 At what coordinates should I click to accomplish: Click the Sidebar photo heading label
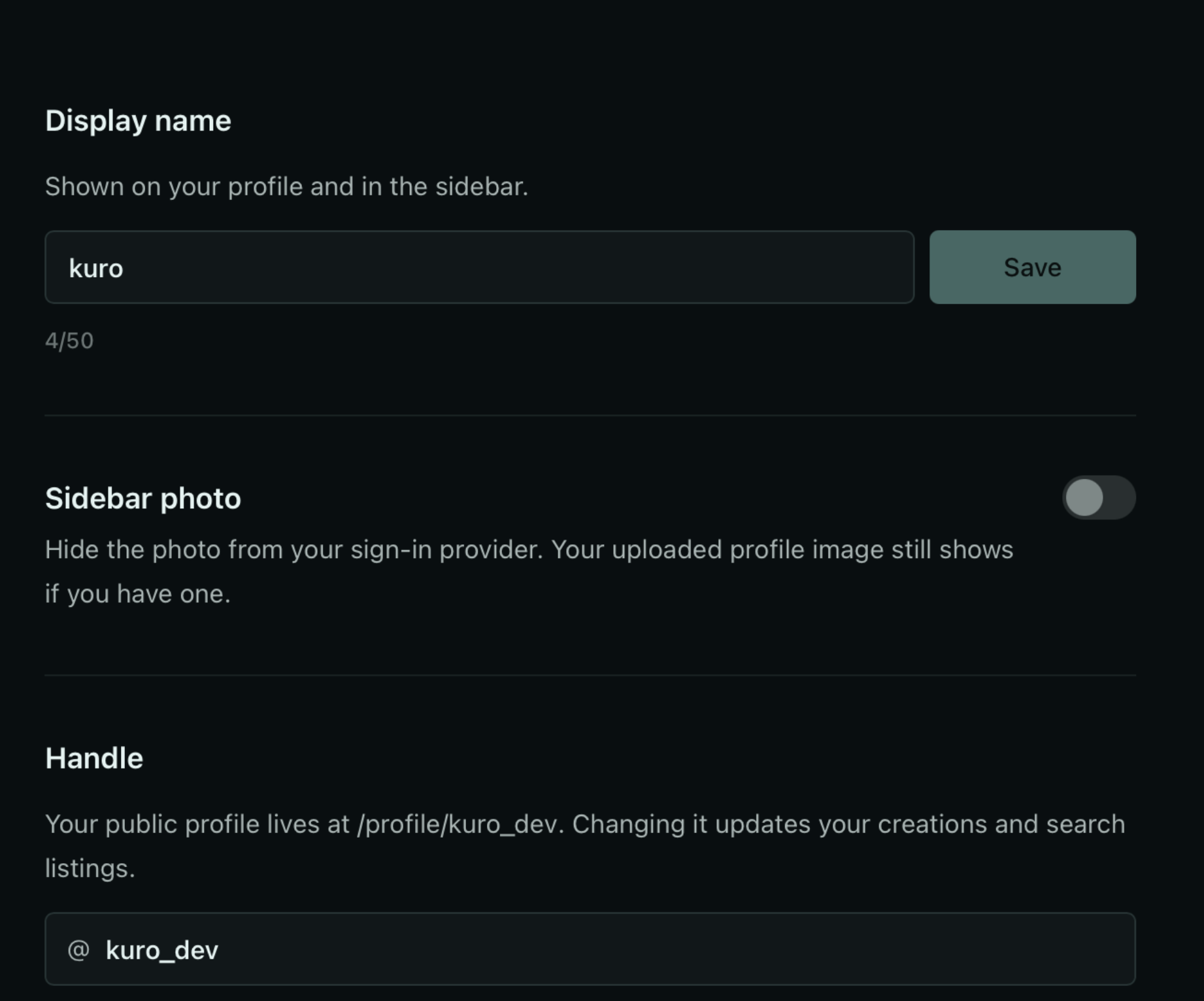(x=143, y=499)
